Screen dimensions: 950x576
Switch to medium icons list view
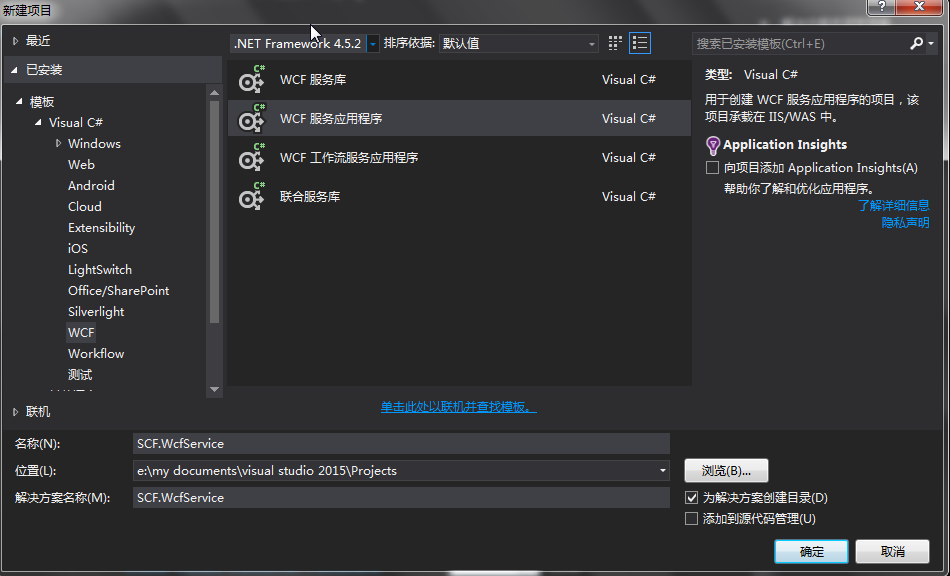640,43
